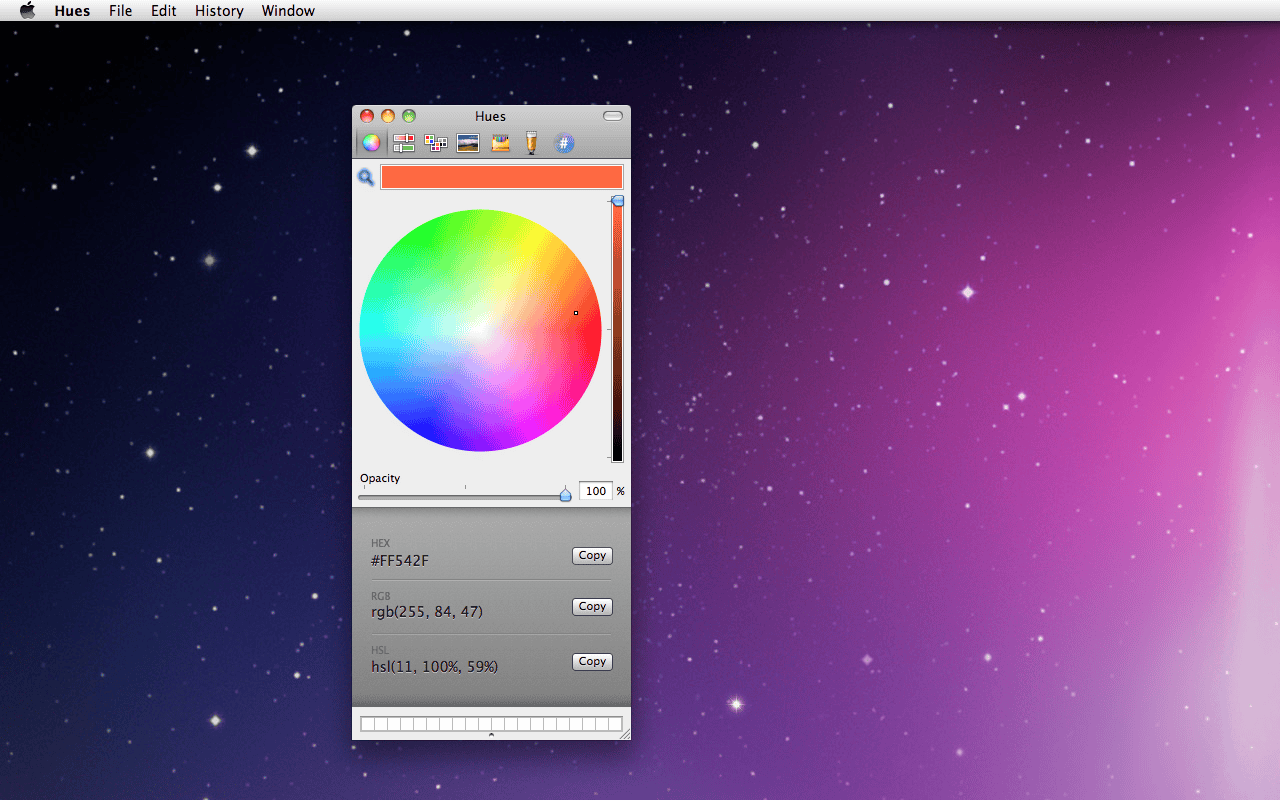
Task: Copy the rgb(255, 84, 47) value
Action: click(592, 606)
